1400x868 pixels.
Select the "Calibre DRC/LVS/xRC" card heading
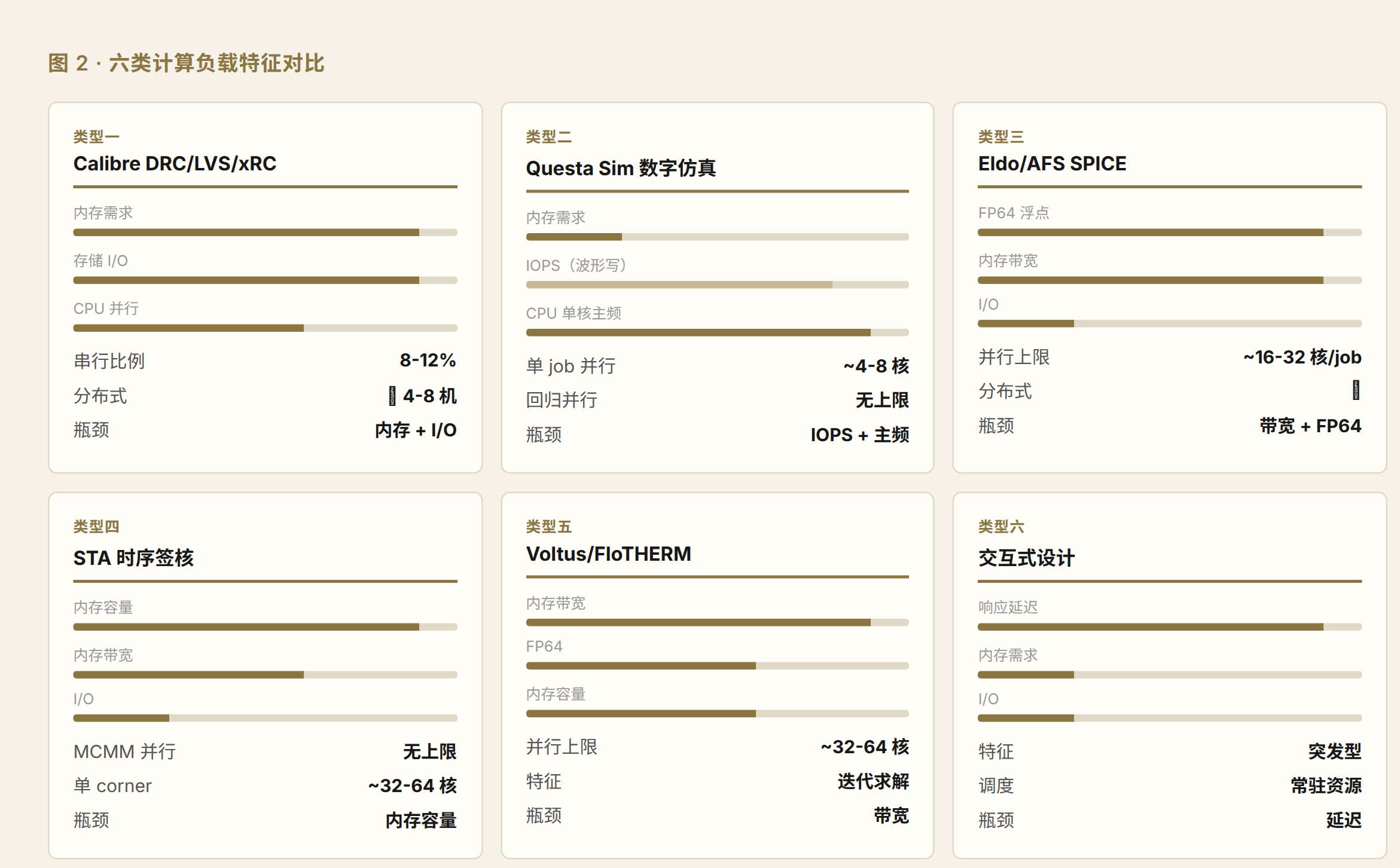(x=175, y=163)
